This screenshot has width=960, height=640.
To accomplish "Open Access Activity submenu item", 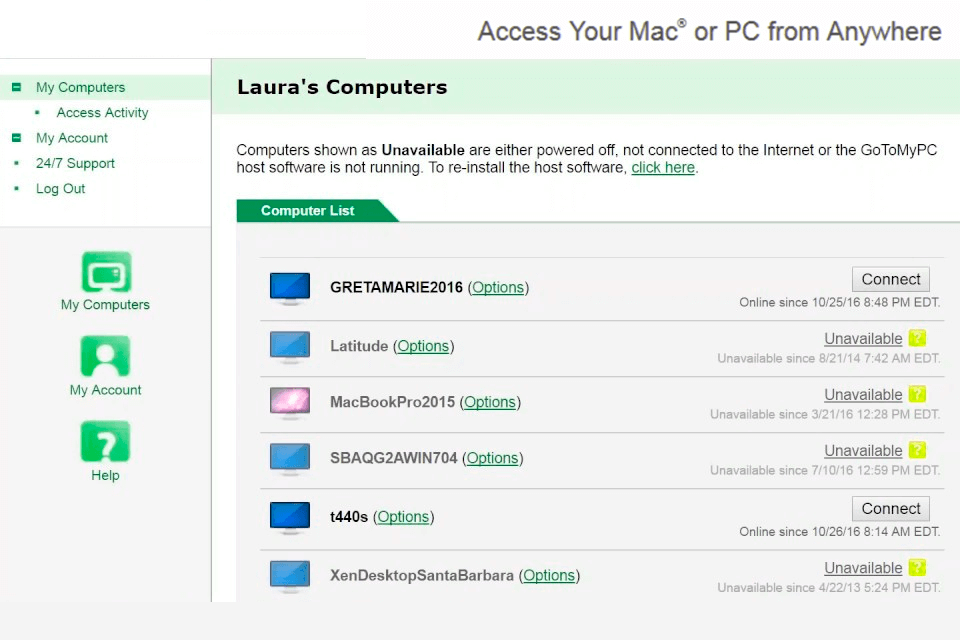I will 102,113.
